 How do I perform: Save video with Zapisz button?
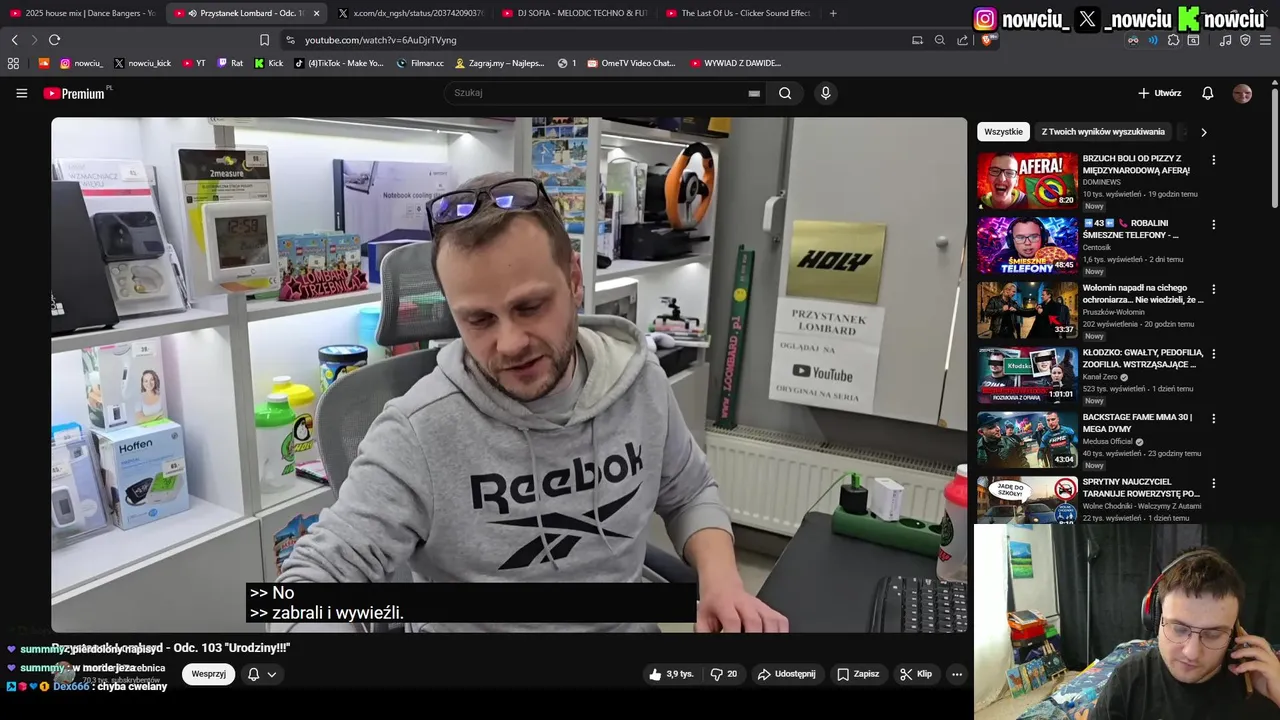pyautogui.click(x=858, y=674)
